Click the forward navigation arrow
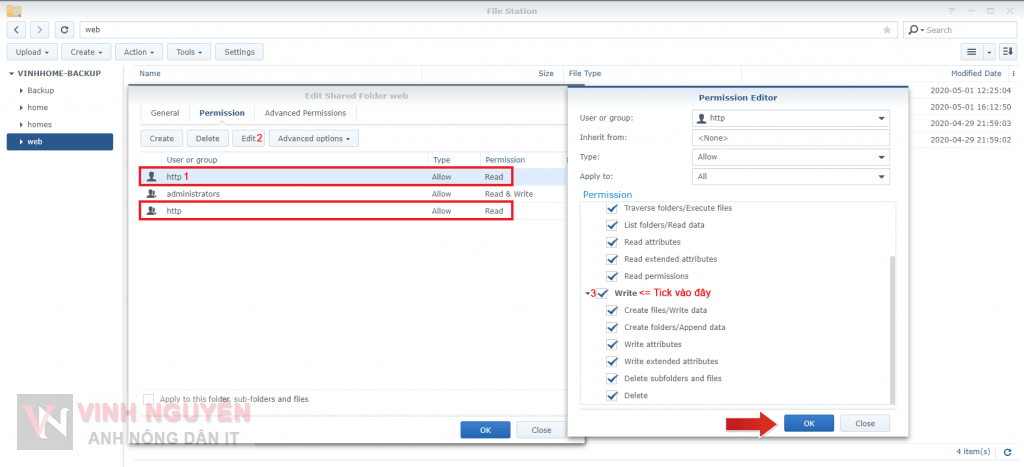 click(41, 30)
